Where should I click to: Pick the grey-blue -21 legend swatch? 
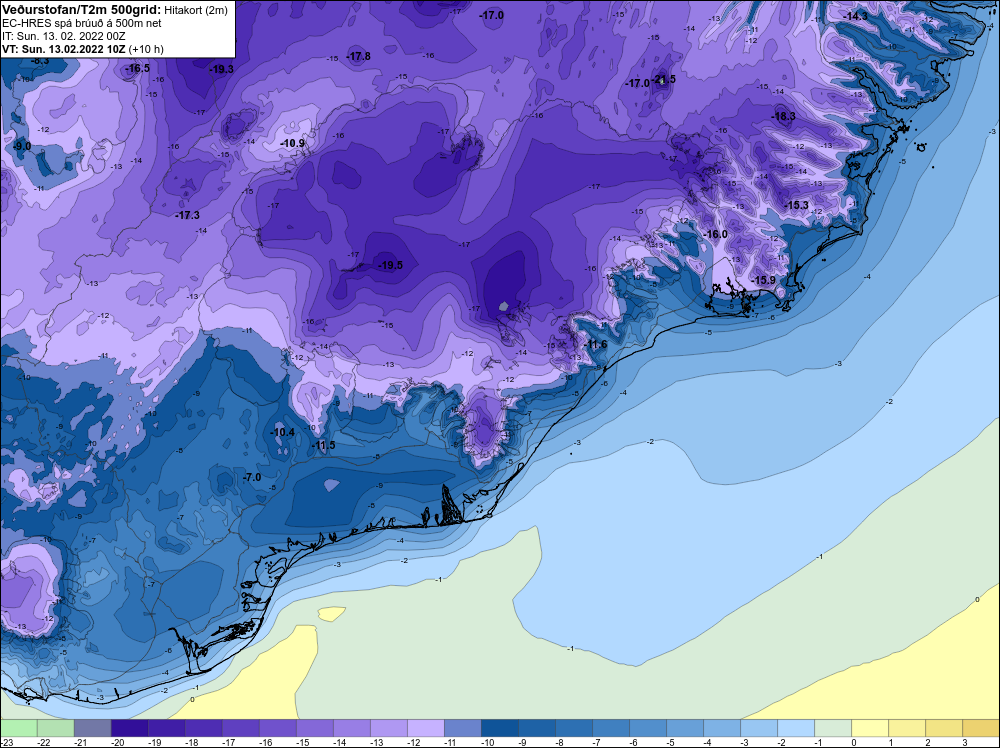92,728
